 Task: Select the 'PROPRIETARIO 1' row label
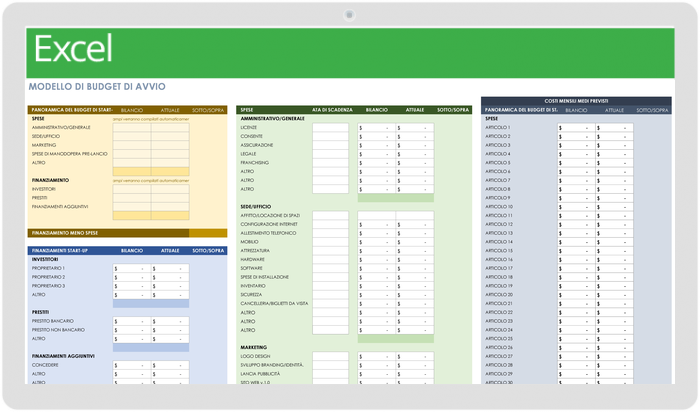click(48, 268)
